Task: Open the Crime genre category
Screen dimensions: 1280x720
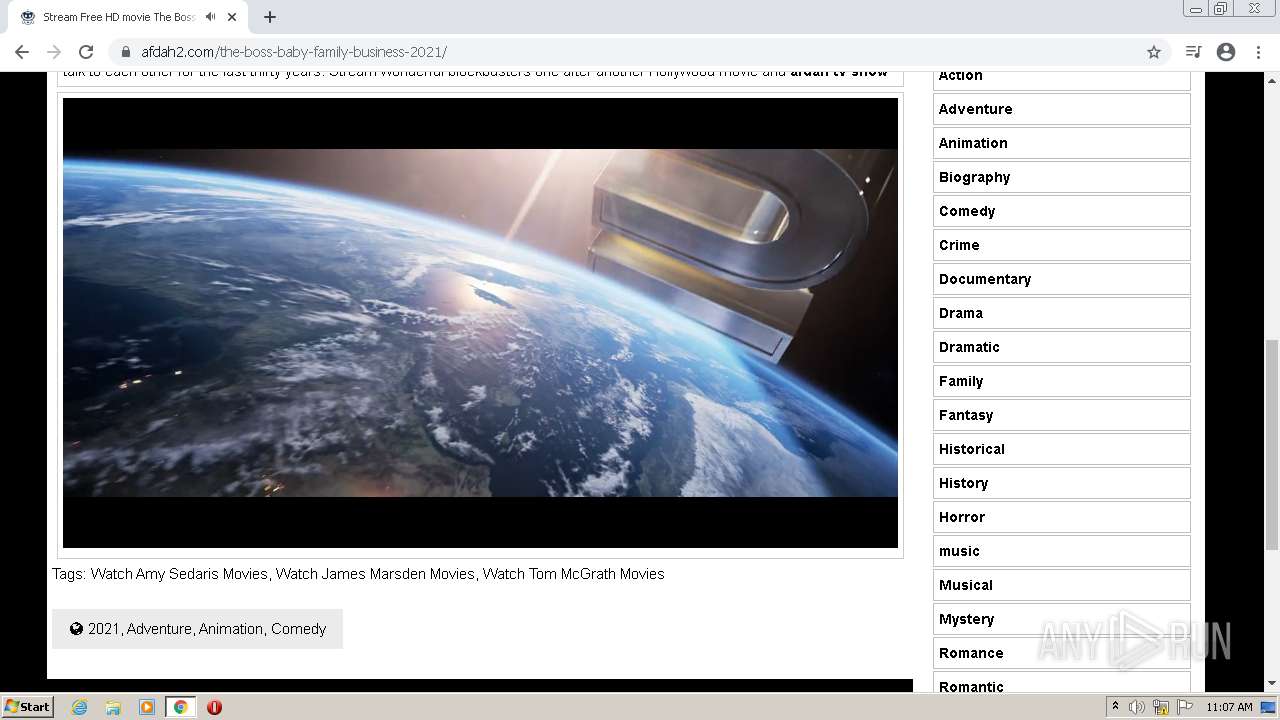Action: point(1062,245)
